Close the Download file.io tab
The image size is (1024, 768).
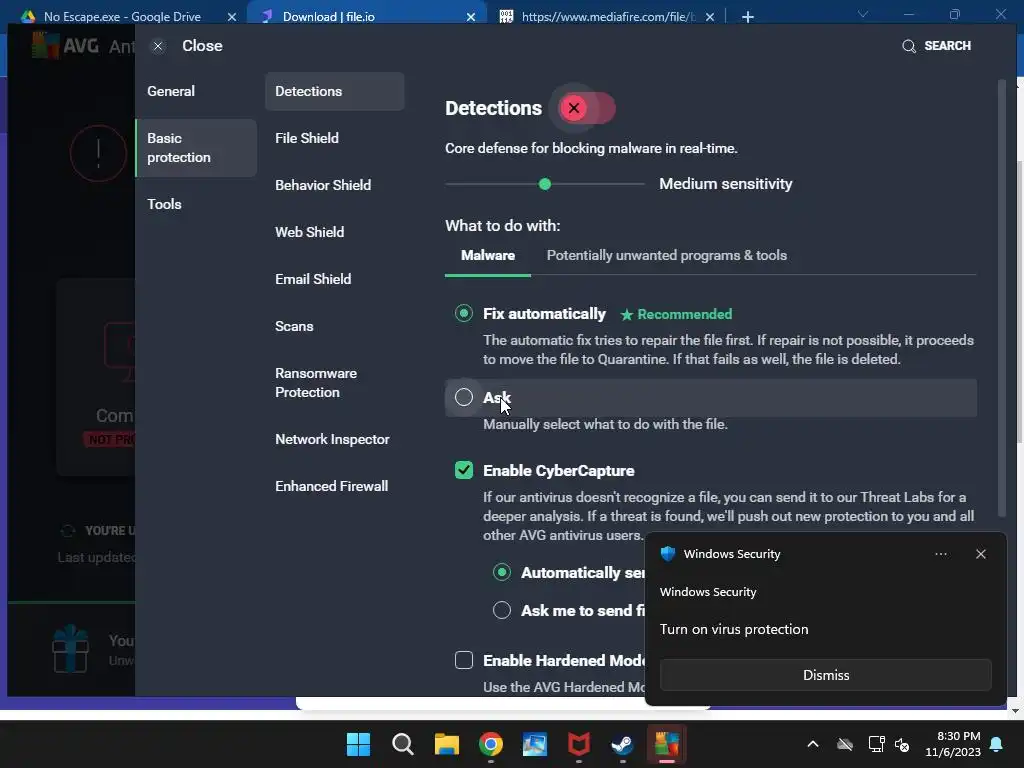tap(470, 17)
